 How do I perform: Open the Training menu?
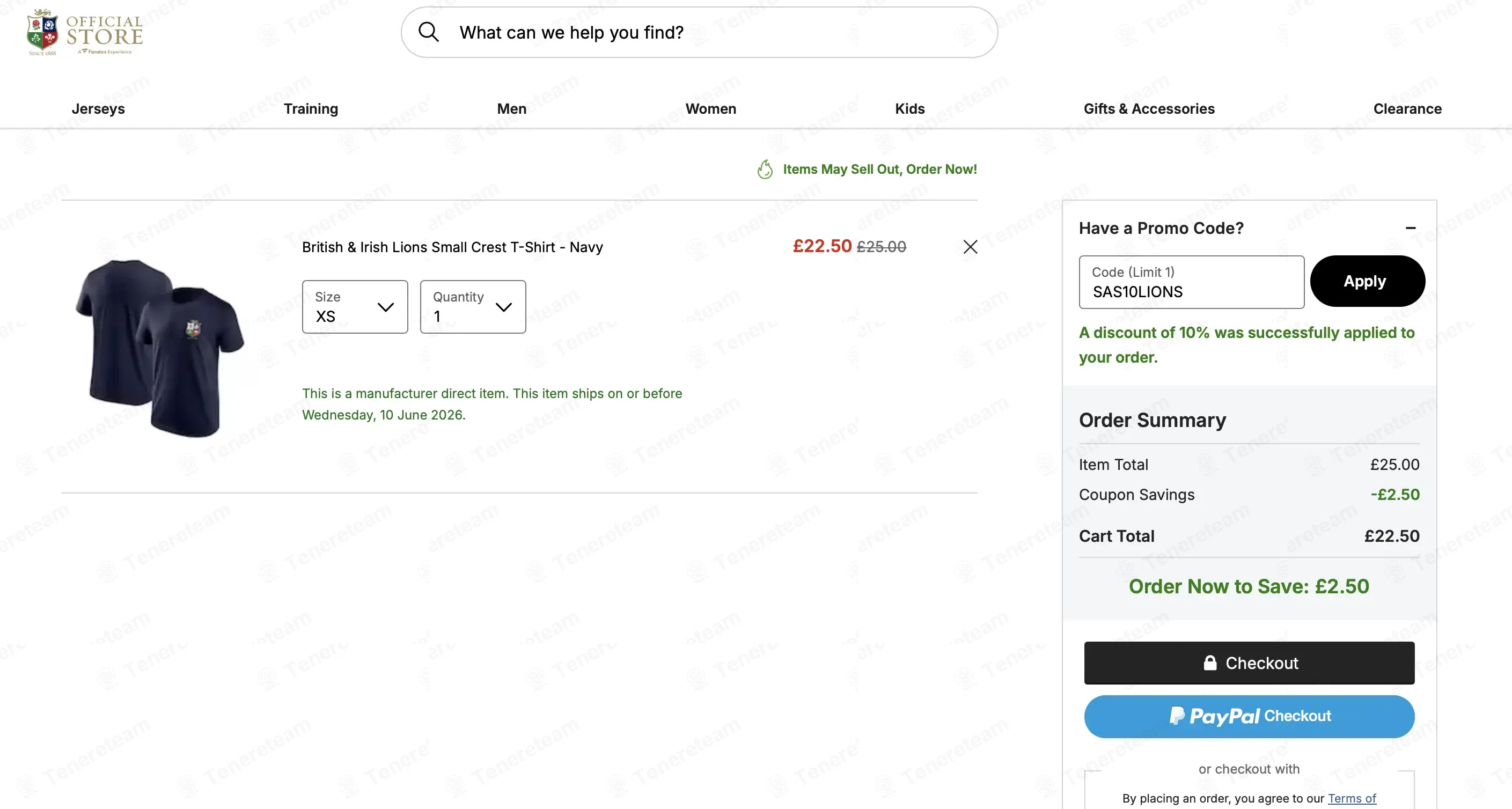[x=311, y=108]
